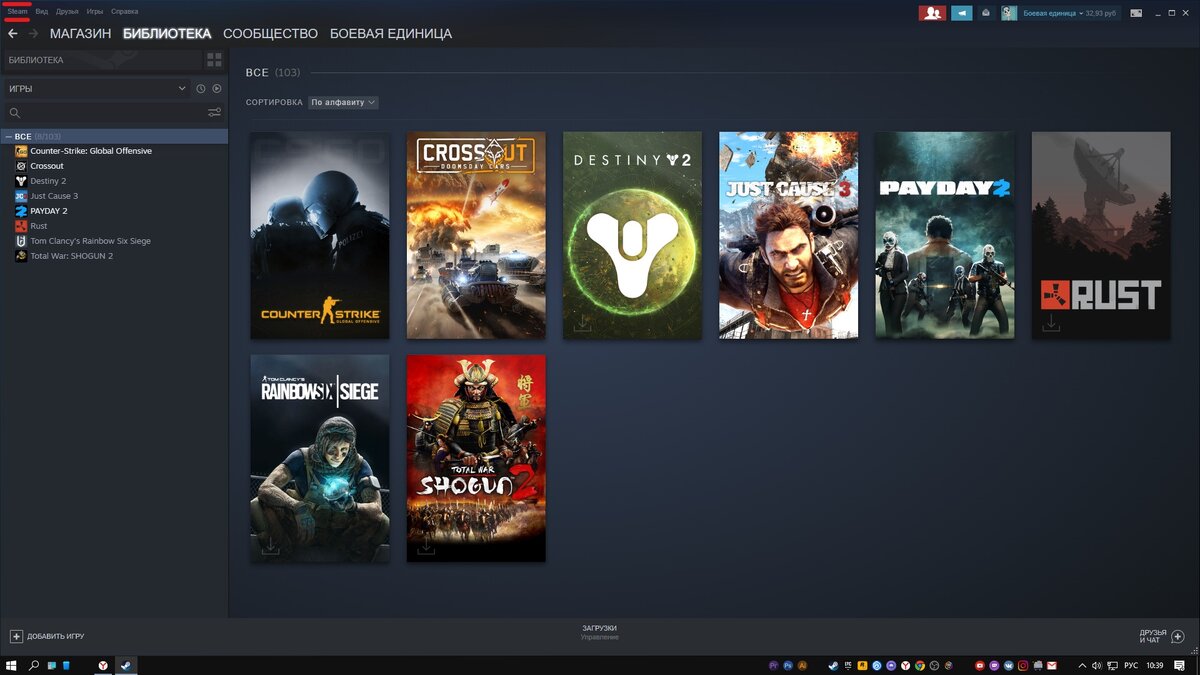Image resolution: width=1200 pixels, height=675 pixels.
Task: Select PAYDAY 2 in game list
Action: pyautogui.click(x=49, y=211)
